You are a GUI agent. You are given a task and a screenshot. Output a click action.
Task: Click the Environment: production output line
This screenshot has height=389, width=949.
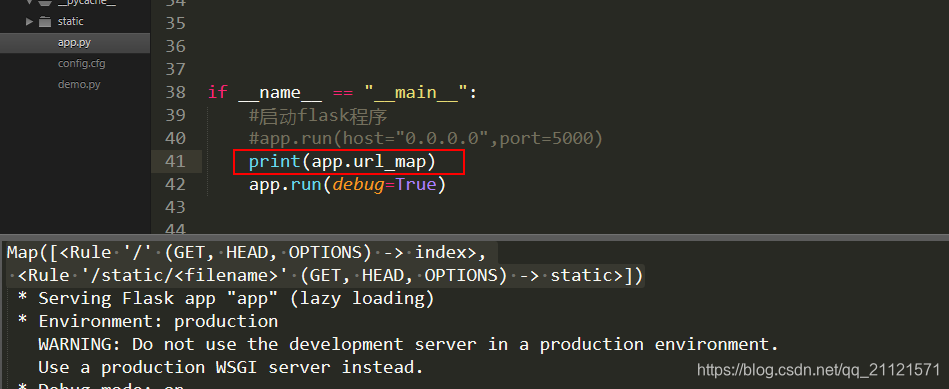tap(148, 322)
